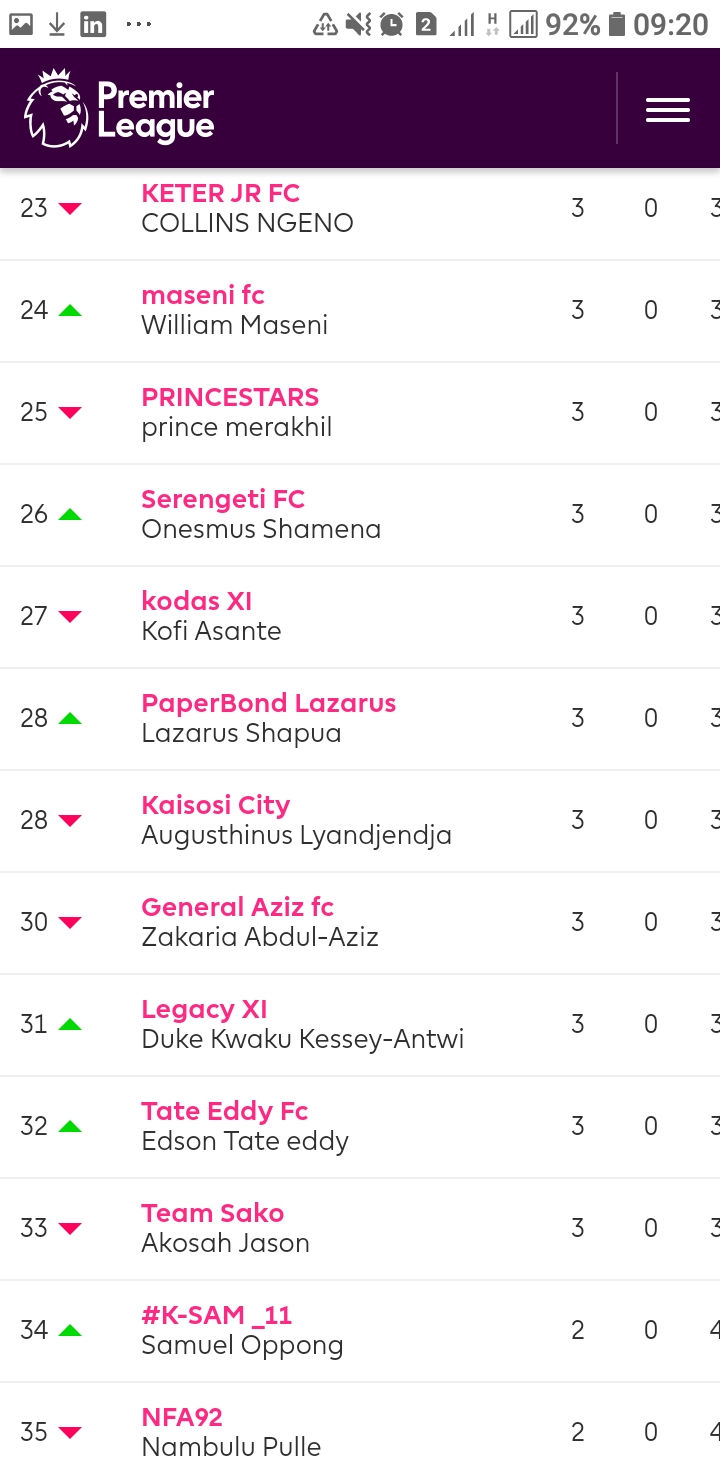The width and height of the screenshot is (720, 1480).
Task: Click red down arrow beside rank 23
Action: click(69, 208)
